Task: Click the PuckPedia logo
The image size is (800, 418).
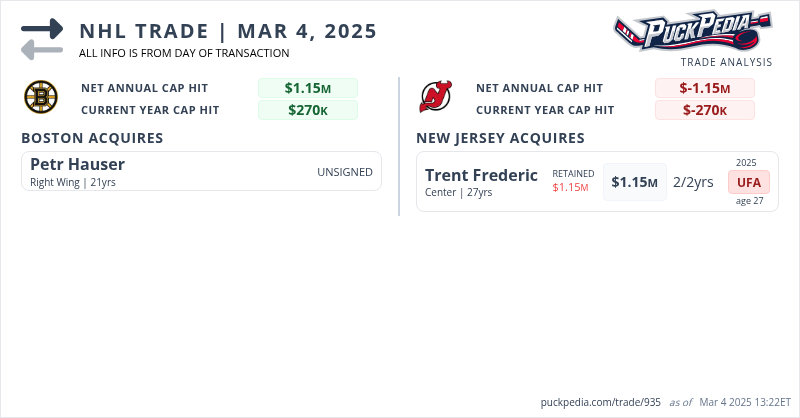Action: [693, 31]
